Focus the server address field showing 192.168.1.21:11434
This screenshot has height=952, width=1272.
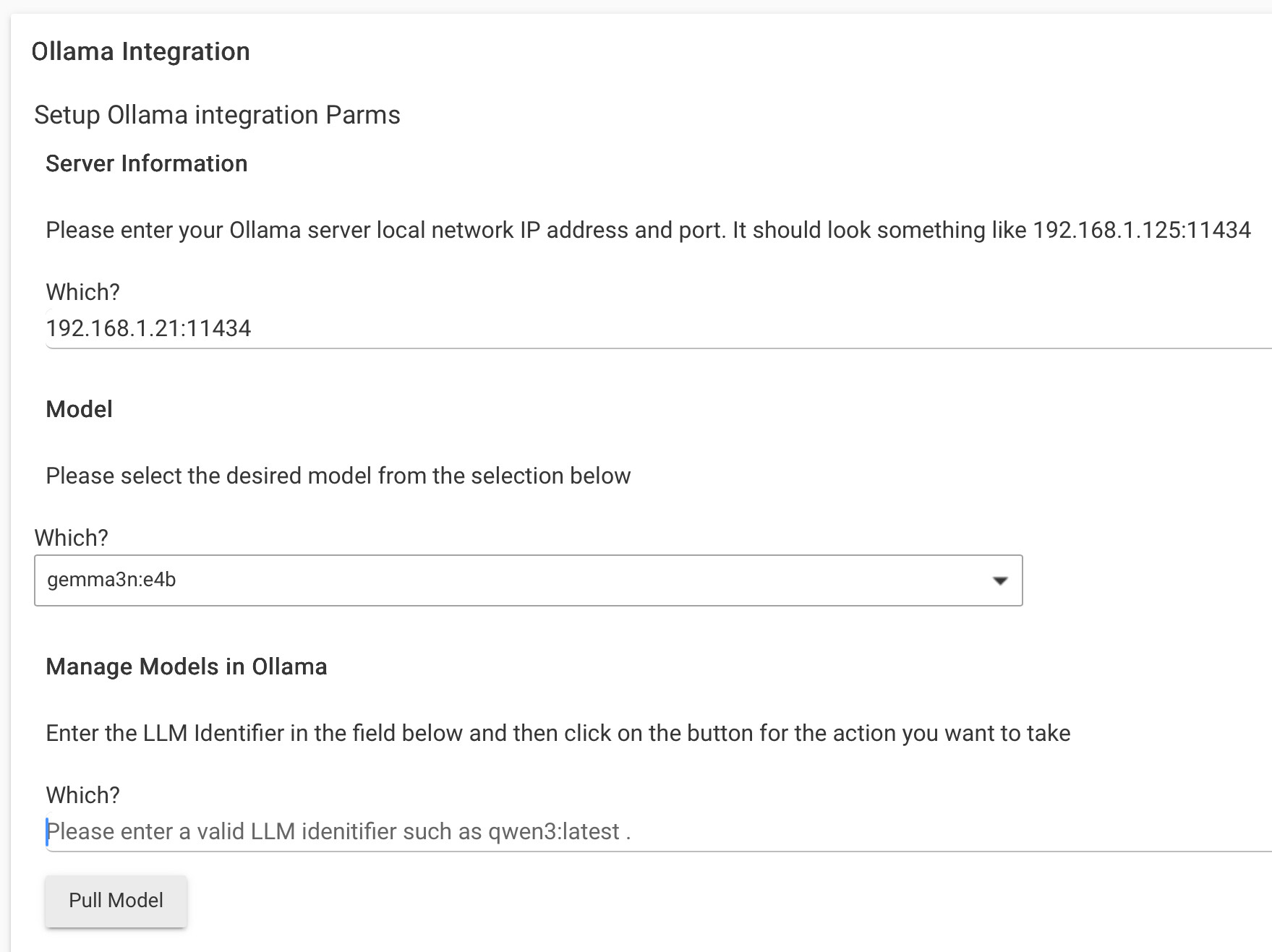pos(658,329)
